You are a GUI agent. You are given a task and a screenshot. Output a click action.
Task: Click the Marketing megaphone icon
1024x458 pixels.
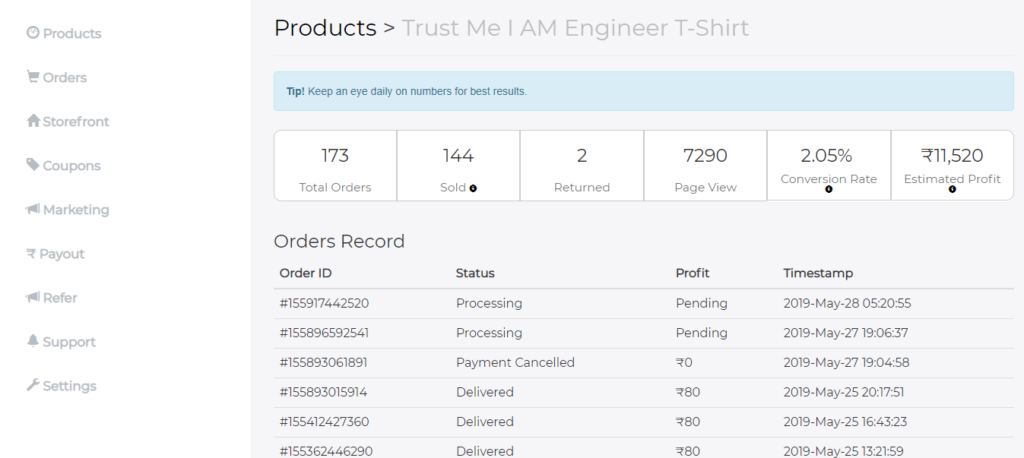click(33, 209)
